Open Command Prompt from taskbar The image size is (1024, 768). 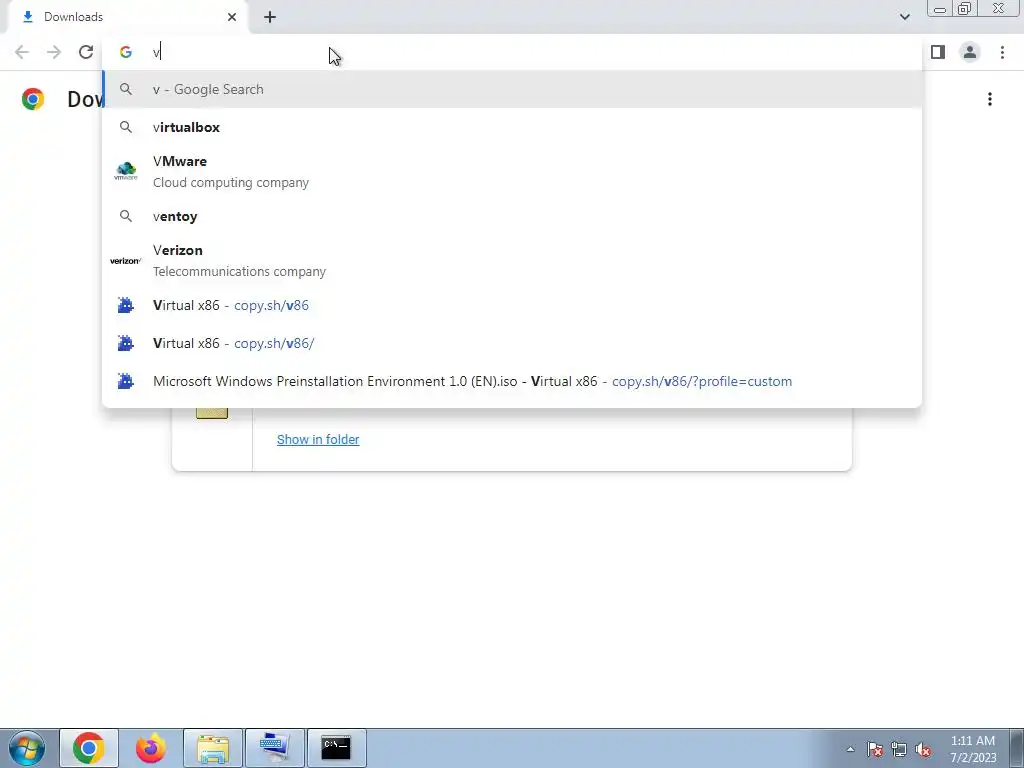point(336,748)
